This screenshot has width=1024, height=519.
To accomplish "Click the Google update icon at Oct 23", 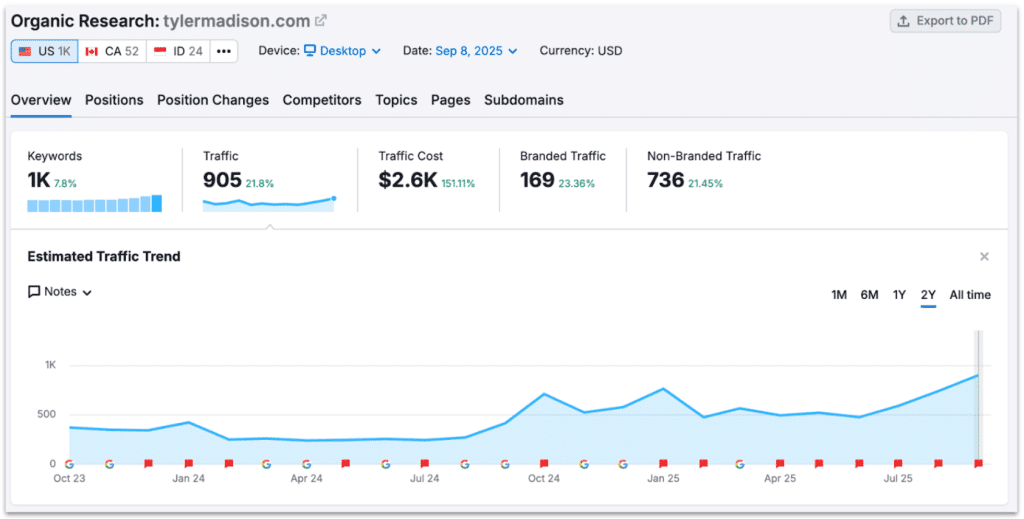I will [x=69, y=464].
